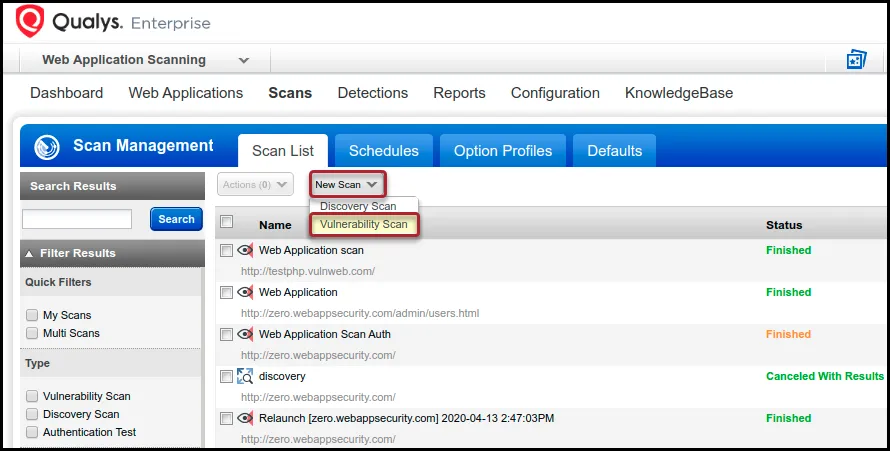Open the Configuration menu
The width and height of the screenshot is (890, 451).
click(x=555, y=92)
